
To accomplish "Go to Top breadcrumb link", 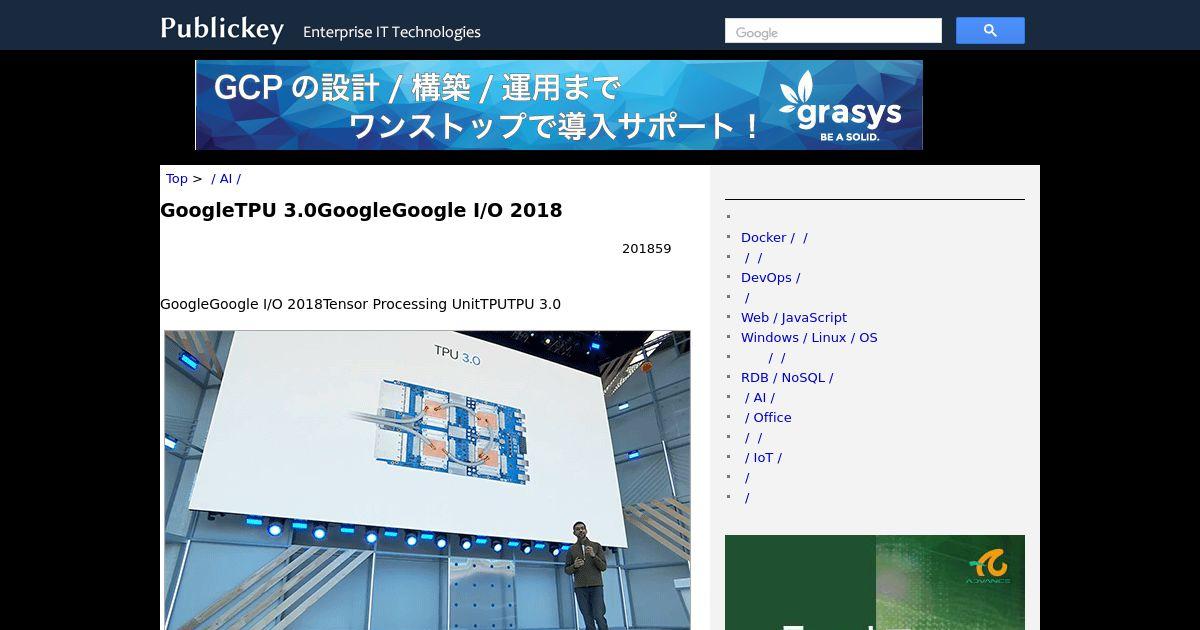I will (x=177, y=179).
